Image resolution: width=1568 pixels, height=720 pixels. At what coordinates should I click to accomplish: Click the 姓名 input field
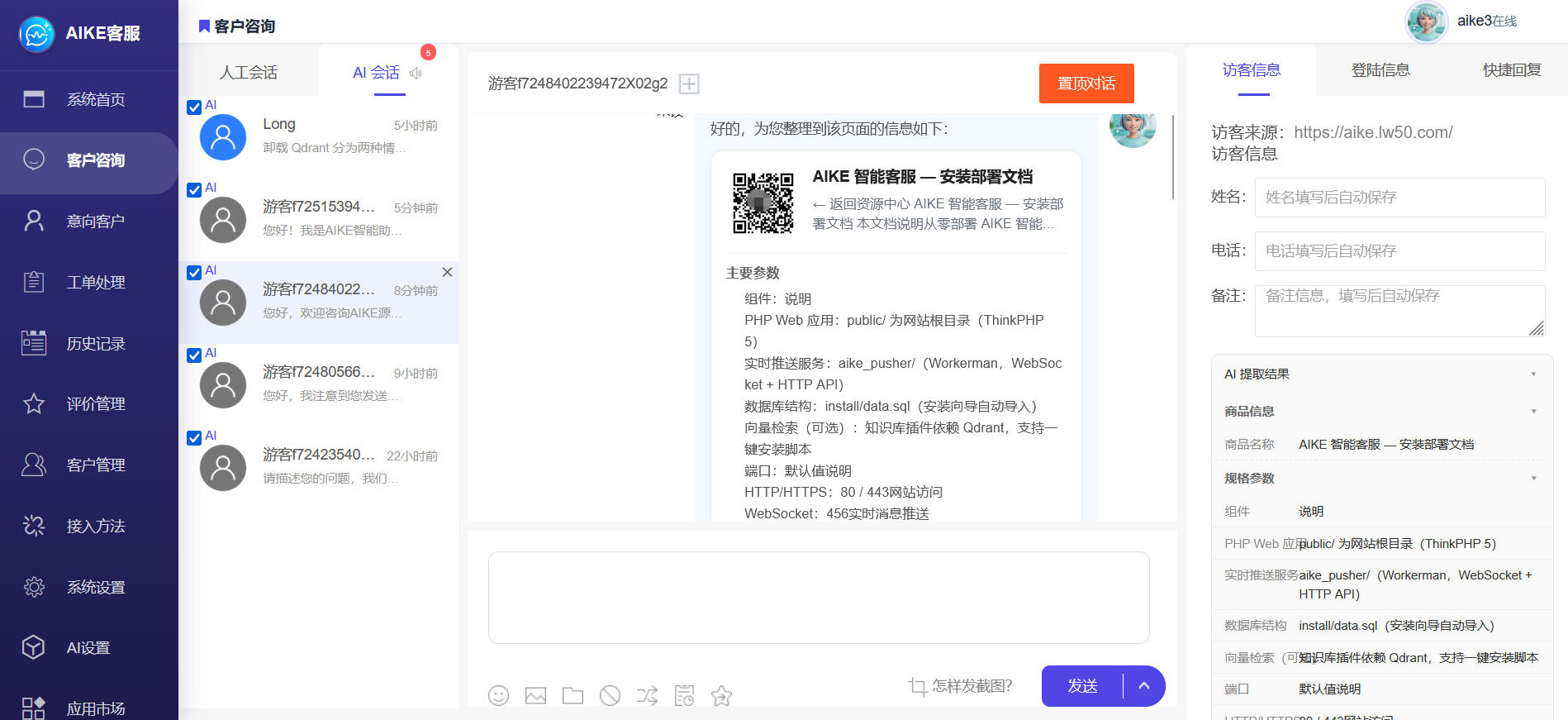pos(1399,198)
